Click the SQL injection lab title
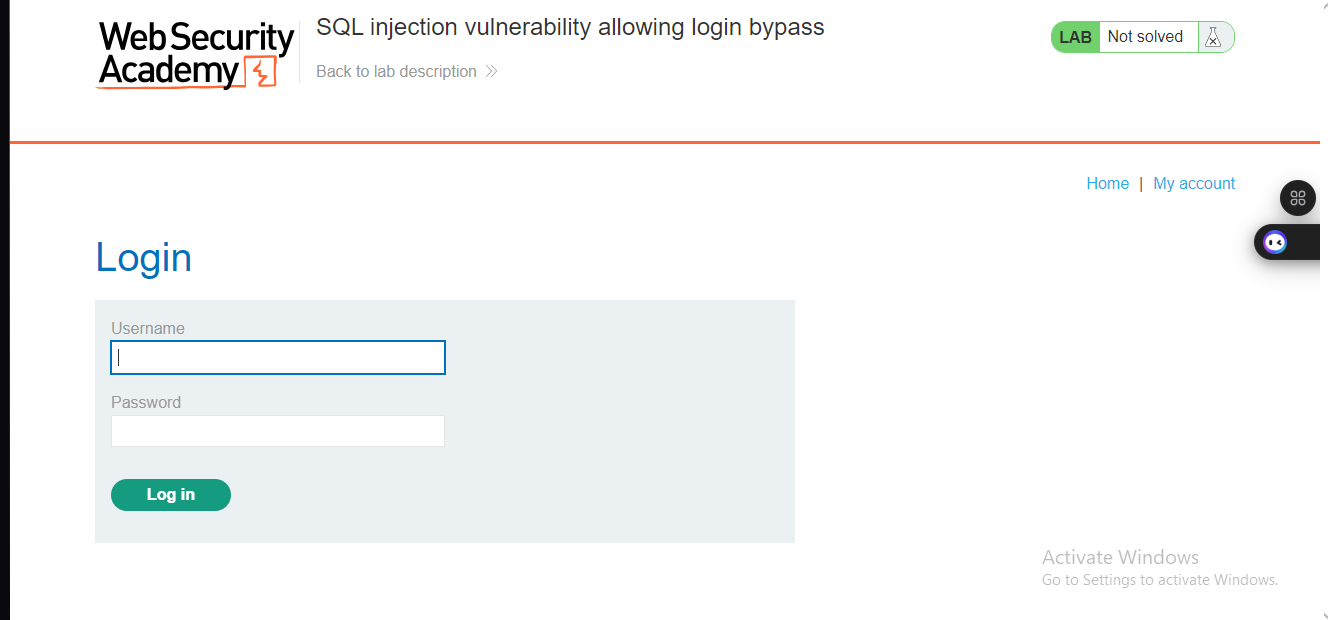 (x=570, y=27)
